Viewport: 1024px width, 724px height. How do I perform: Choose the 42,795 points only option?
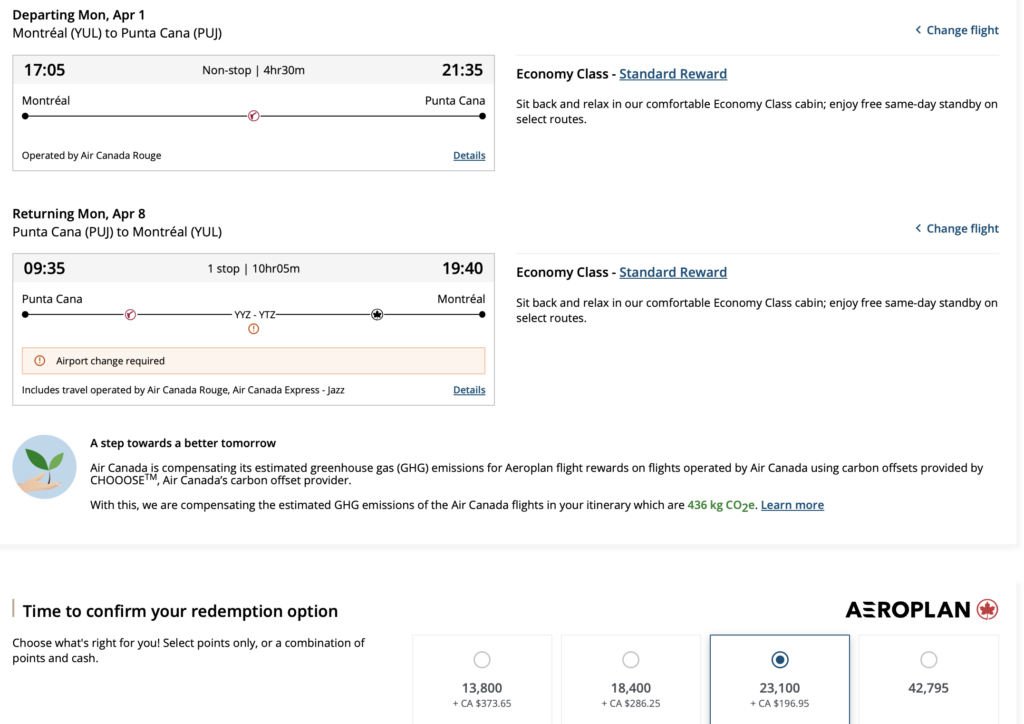929,660
